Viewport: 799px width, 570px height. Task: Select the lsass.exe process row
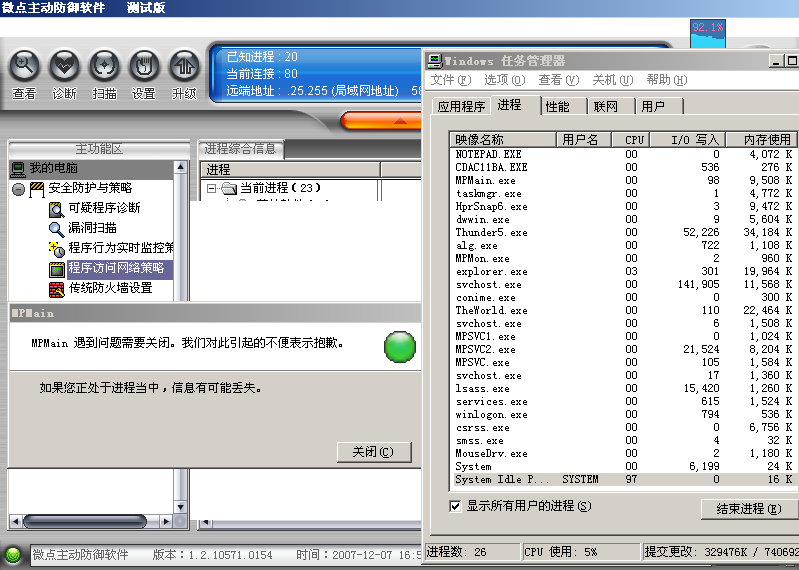pyautogui.click(x=624, y=389)
